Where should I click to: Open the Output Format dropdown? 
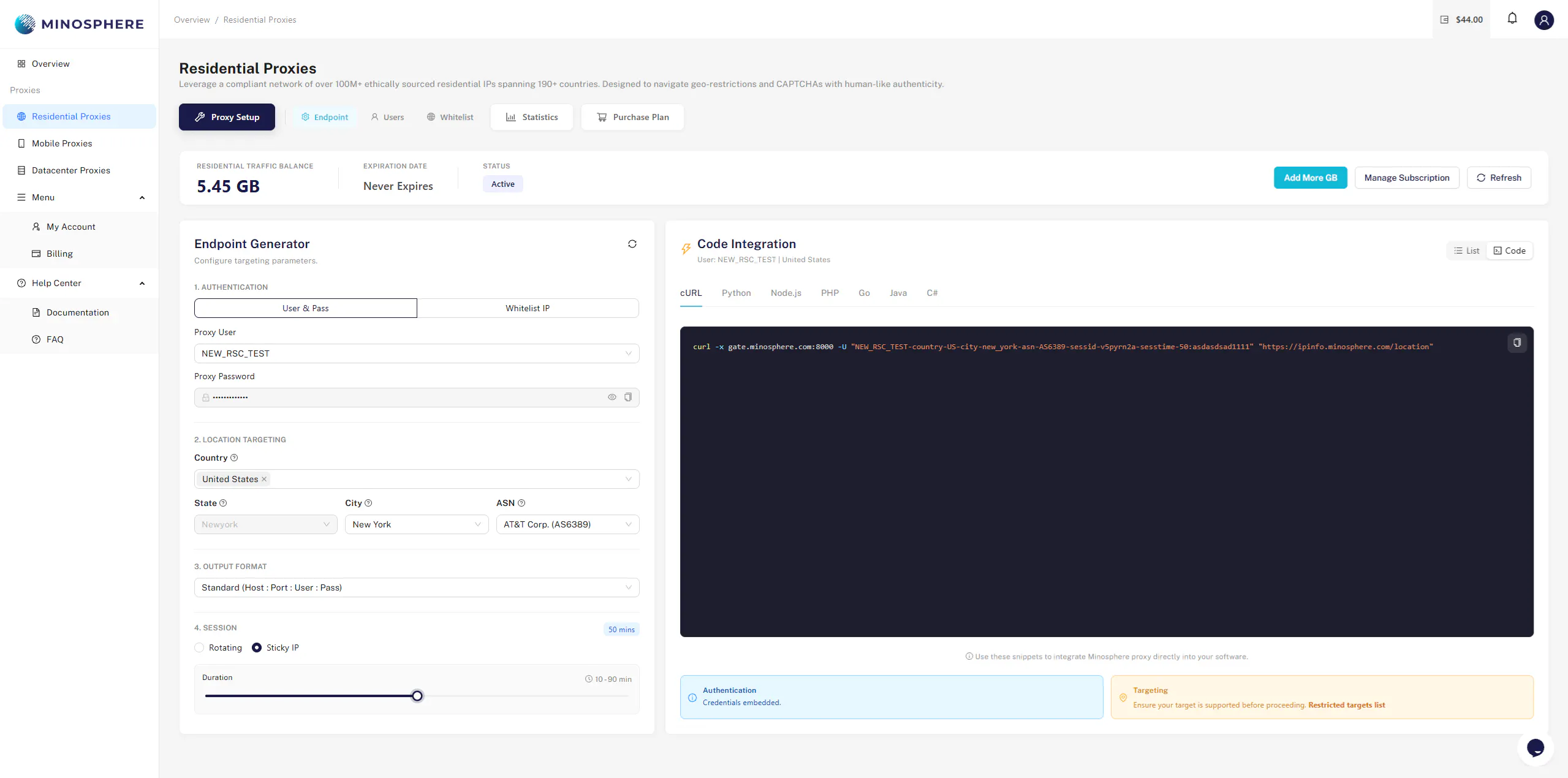(417, 587)
